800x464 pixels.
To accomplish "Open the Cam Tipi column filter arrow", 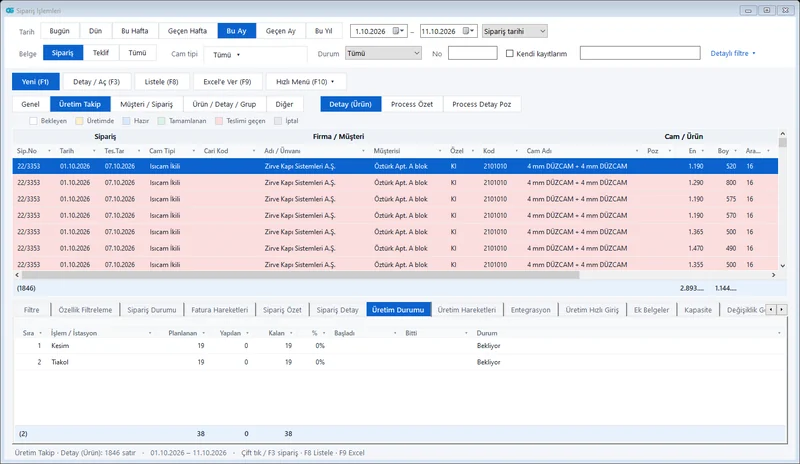I will pyautogui.click(x=193, y=151).
